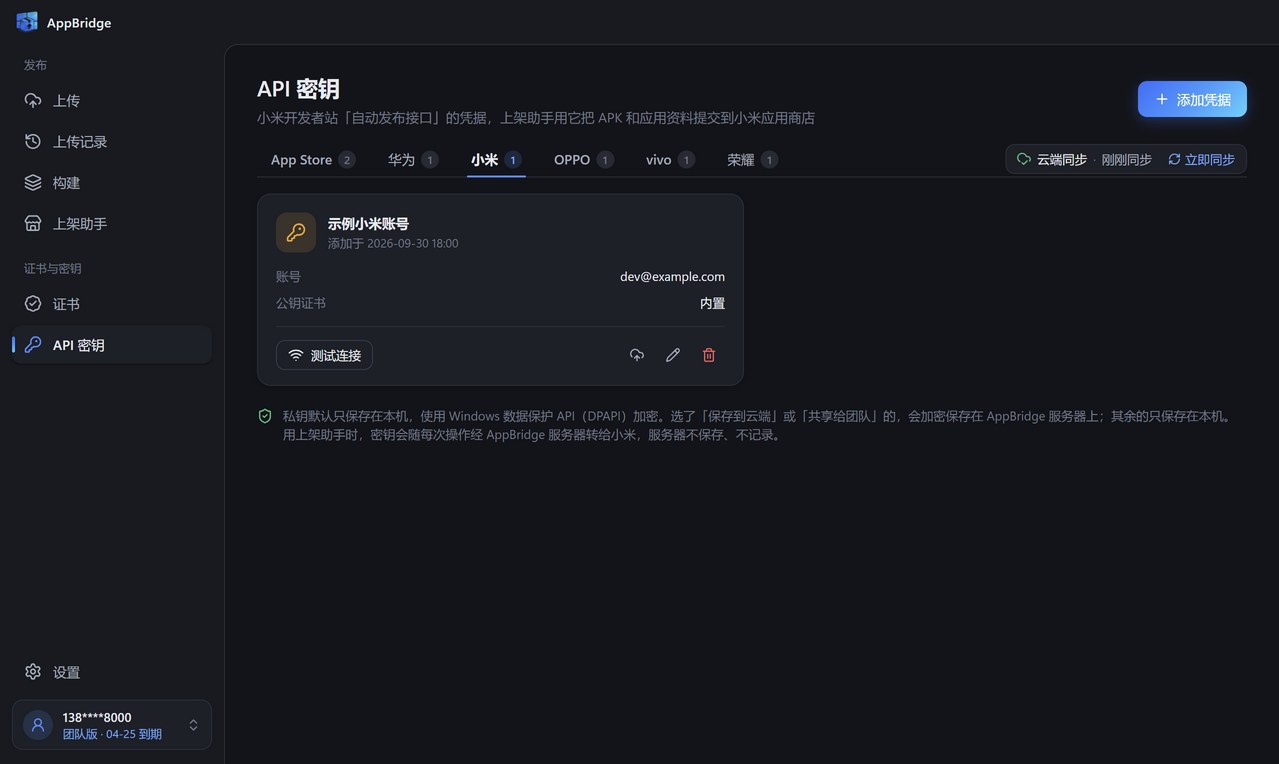
Task: Click 添加于 2026-09-30 18:00 timestamp
Action: point(393,243)
